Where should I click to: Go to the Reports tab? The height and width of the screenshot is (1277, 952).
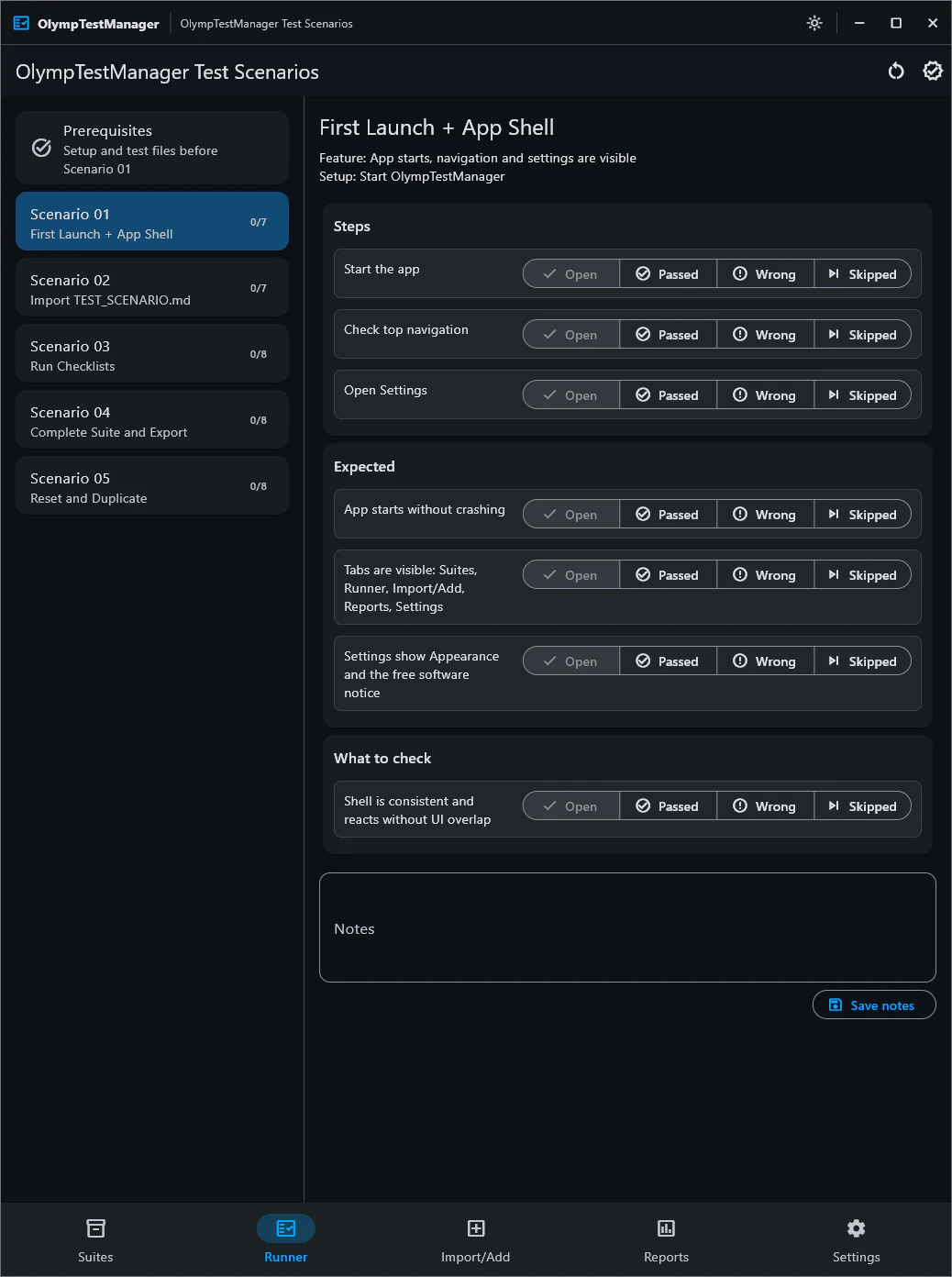coord(666,1239)
